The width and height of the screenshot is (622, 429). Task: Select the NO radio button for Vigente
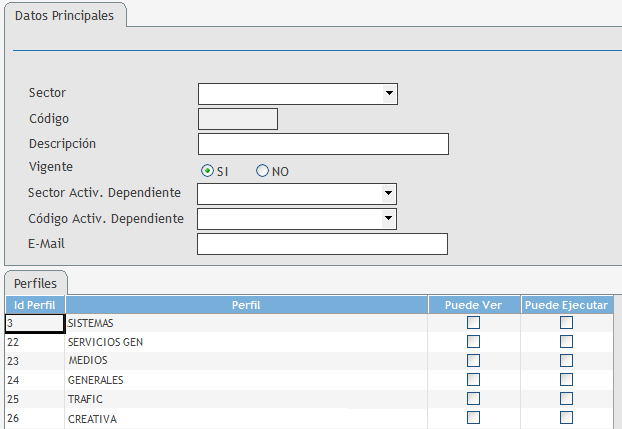263,171
